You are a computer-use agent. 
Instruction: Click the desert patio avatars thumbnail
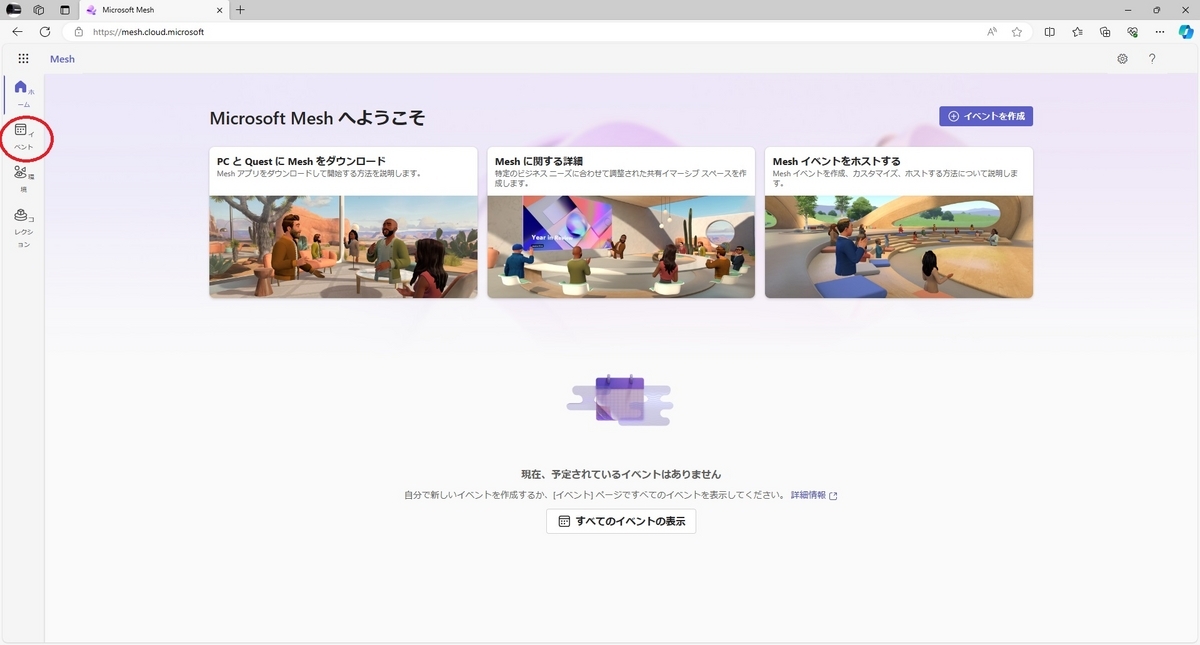pos(343,246)
